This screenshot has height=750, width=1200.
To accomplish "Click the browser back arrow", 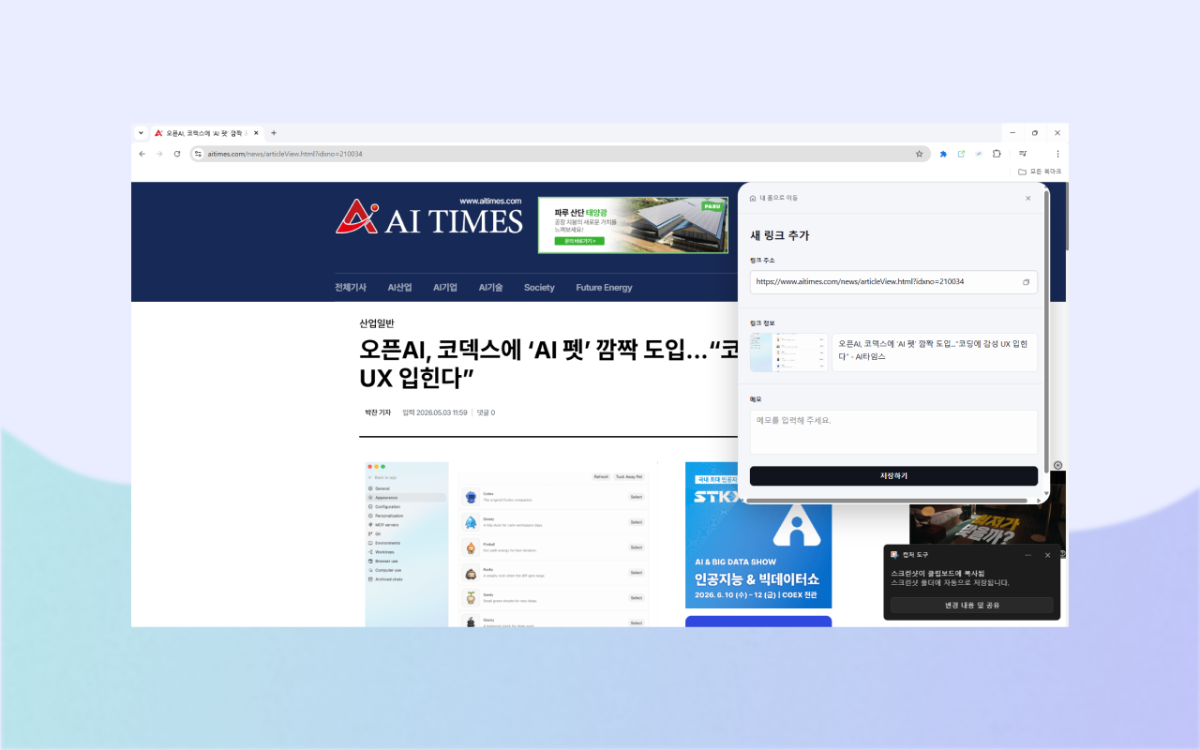I will point(142,154).
